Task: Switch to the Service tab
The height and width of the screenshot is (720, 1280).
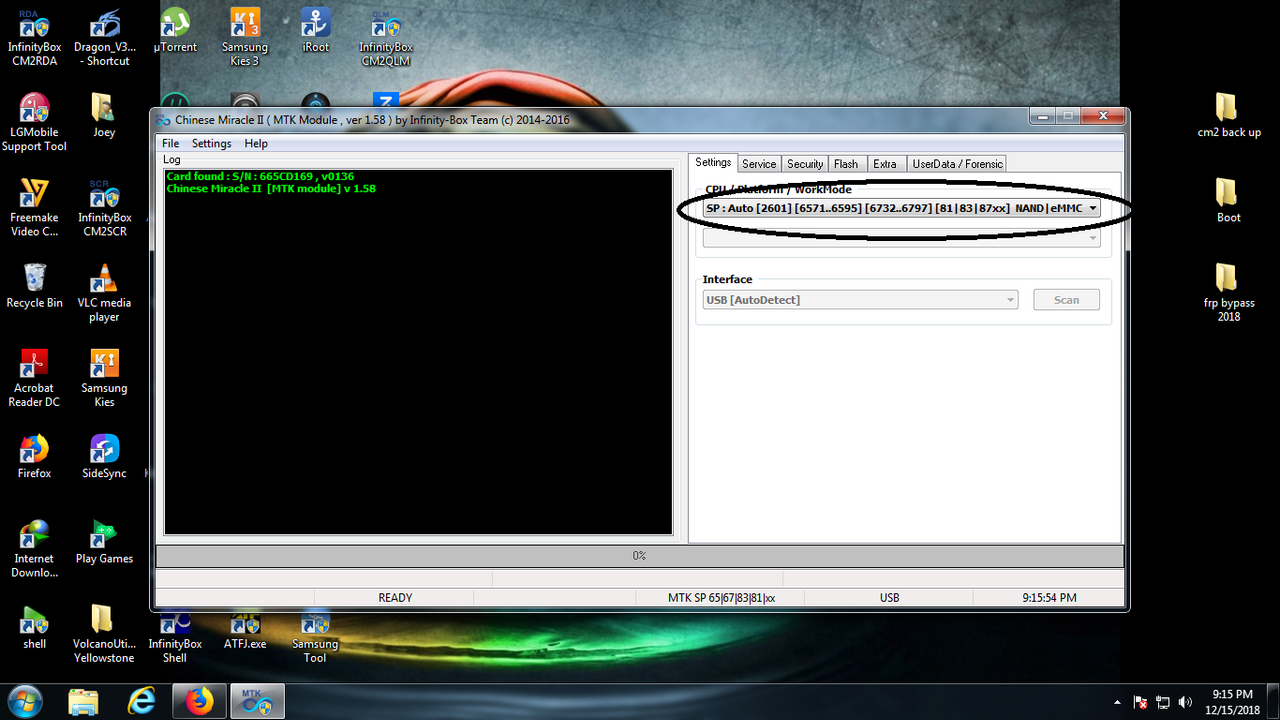Action: 759,163
